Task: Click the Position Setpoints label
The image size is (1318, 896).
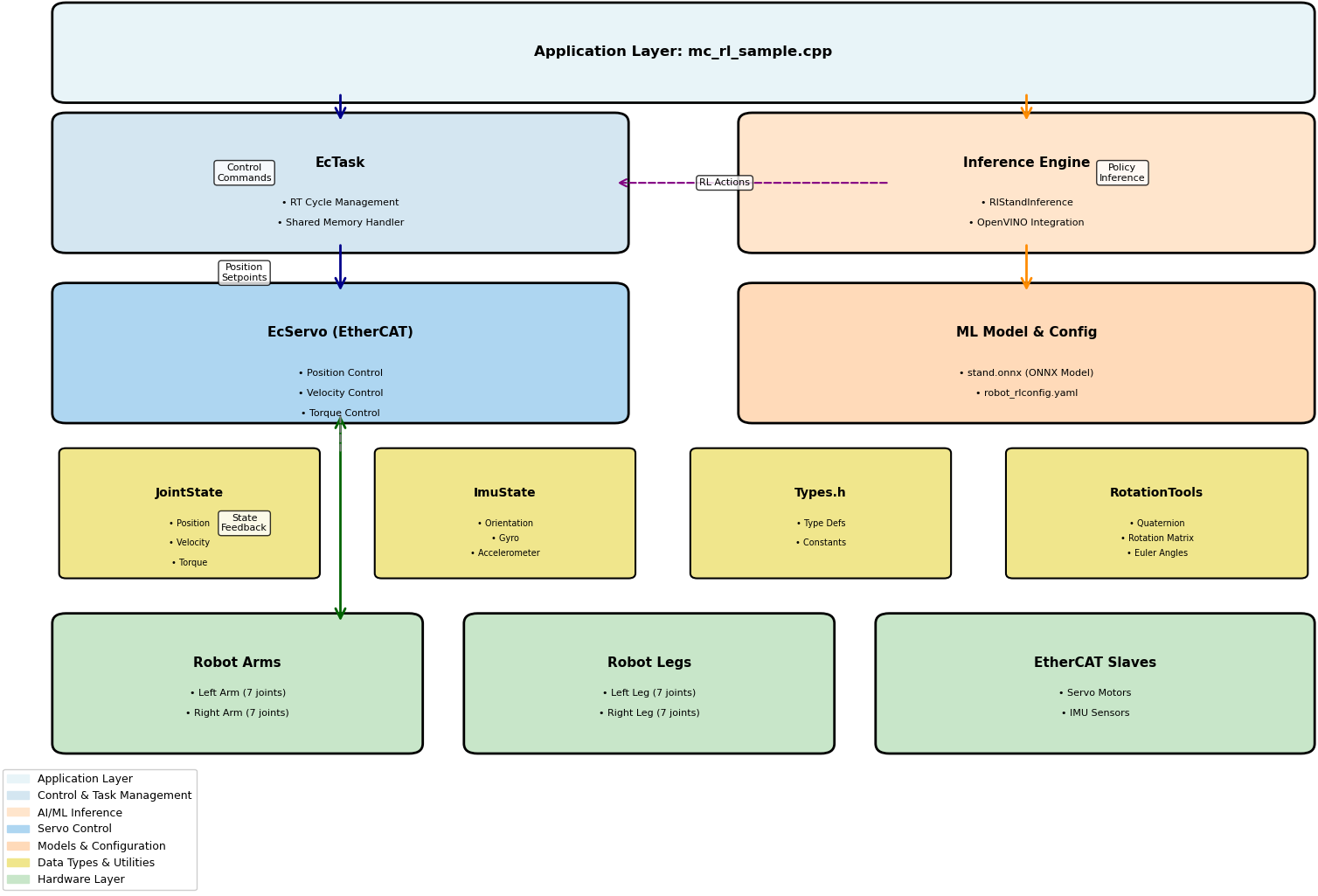Action: [244, 272]
